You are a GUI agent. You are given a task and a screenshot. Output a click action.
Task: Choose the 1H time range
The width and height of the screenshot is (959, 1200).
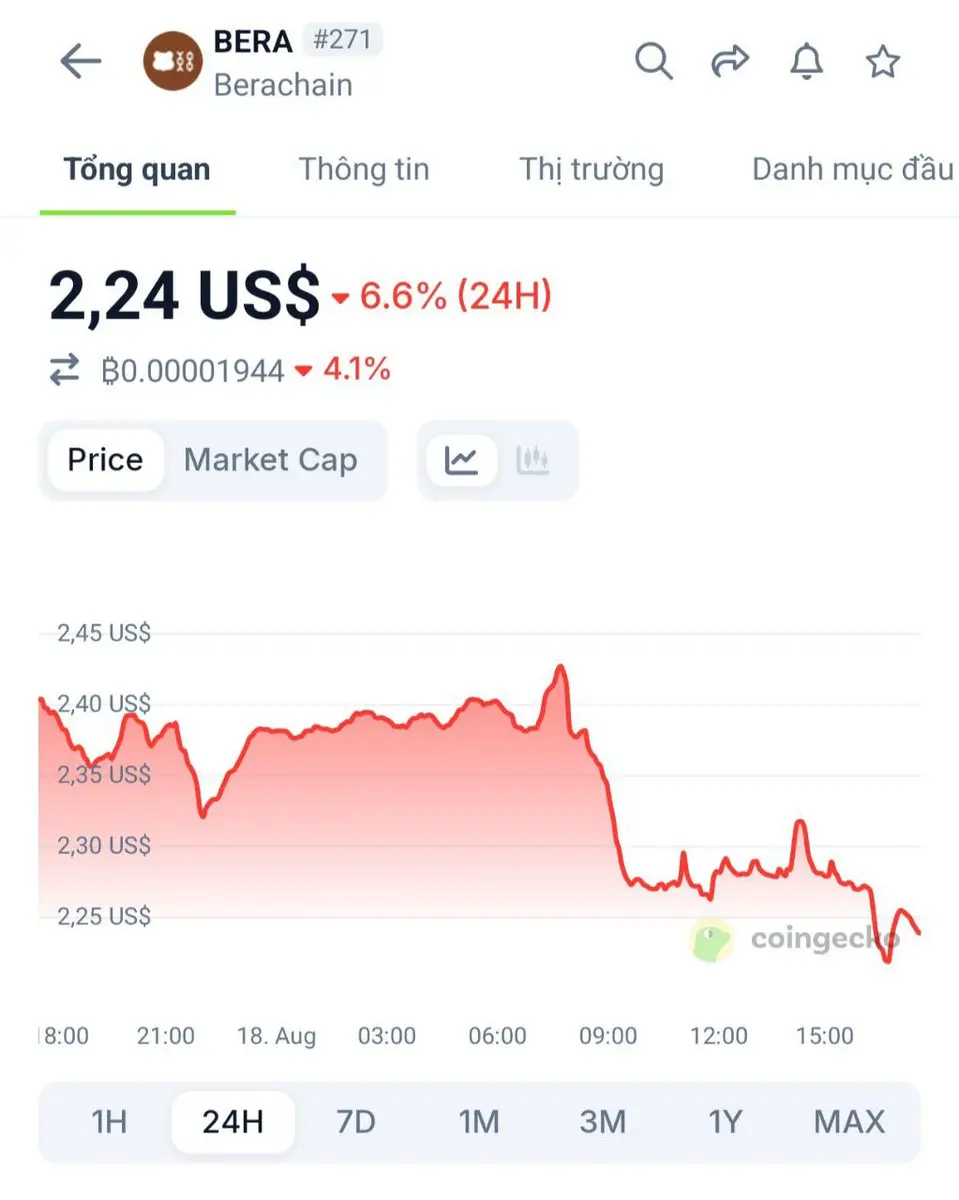pyautogui.click(x=109, y=1122)
